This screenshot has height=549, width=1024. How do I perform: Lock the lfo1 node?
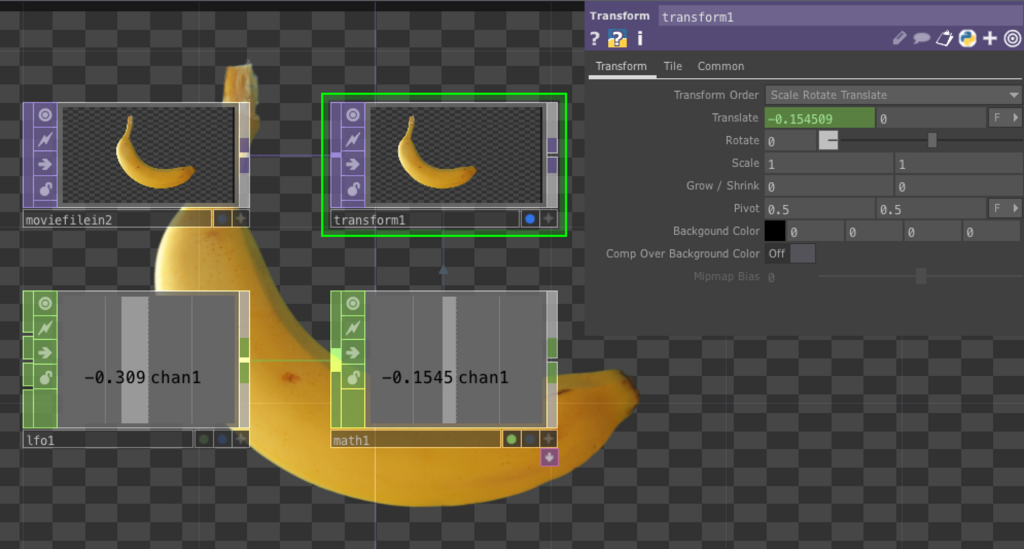tap(45, 378)
